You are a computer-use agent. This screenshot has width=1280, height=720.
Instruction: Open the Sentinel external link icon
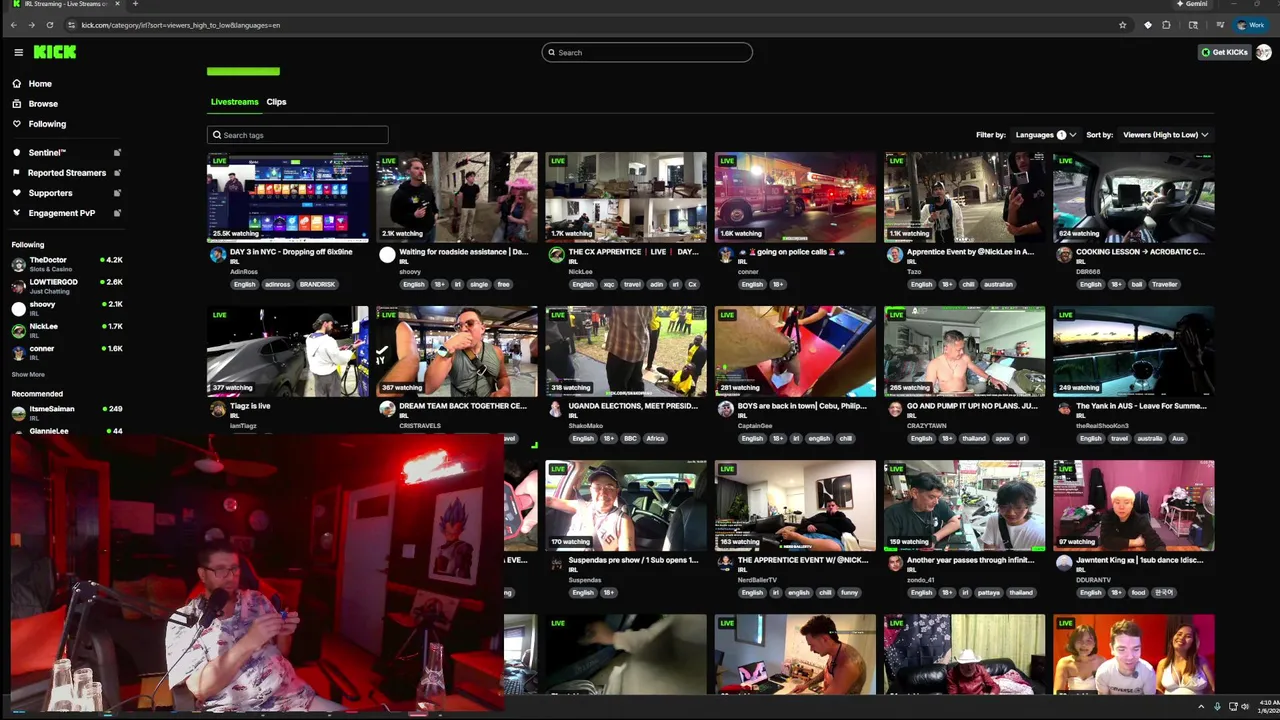point(117,152)
